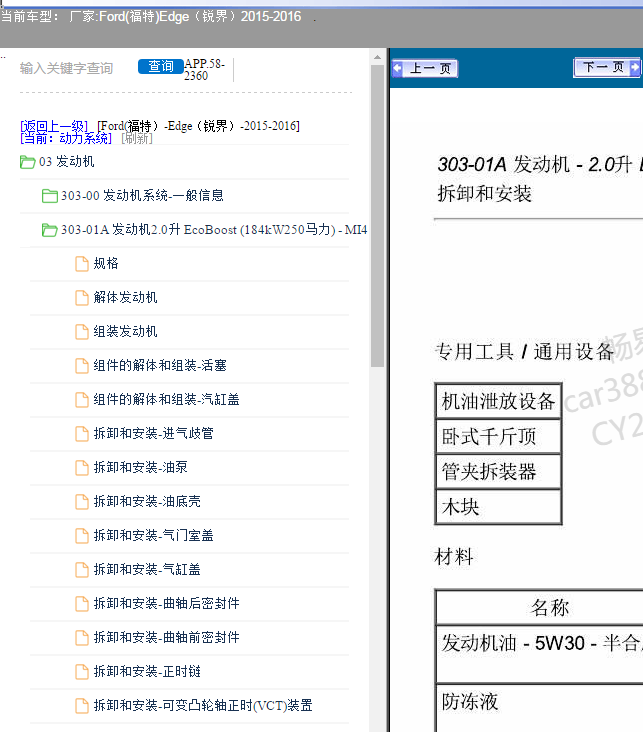Click document icon for 拆卸和安装-油泵

click(82, 468)
